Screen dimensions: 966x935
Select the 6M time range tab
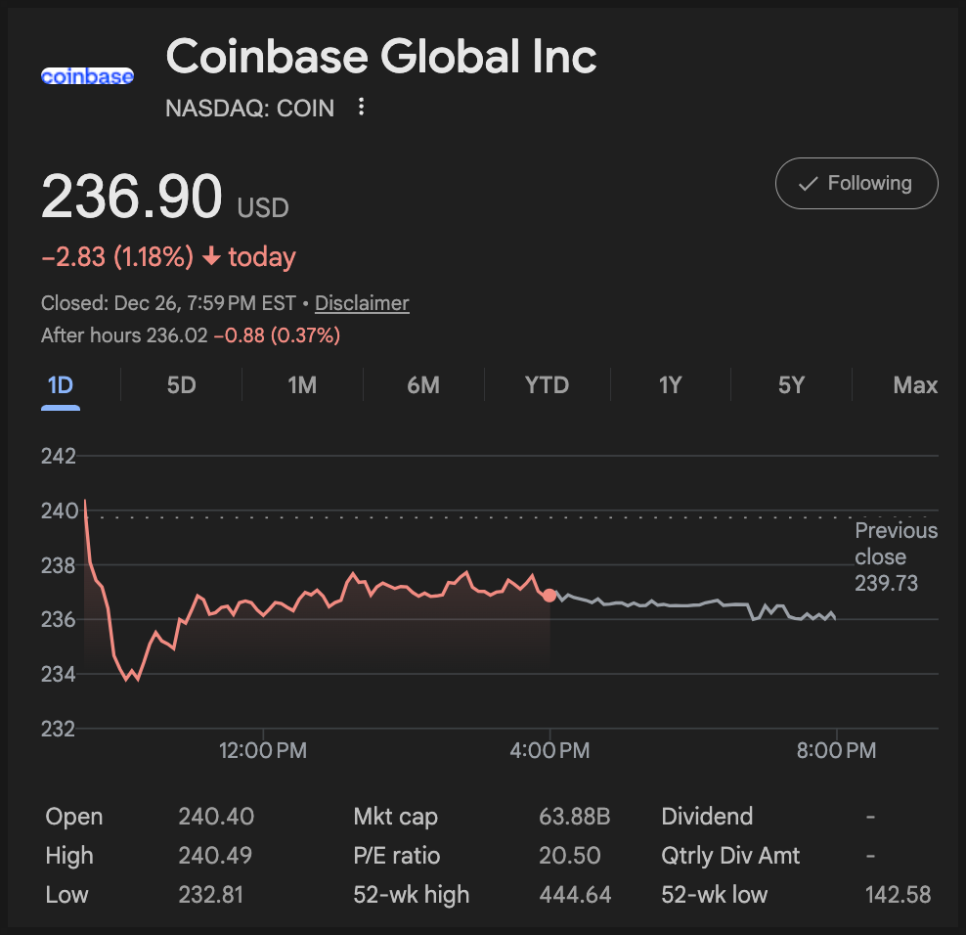[423, 385]
